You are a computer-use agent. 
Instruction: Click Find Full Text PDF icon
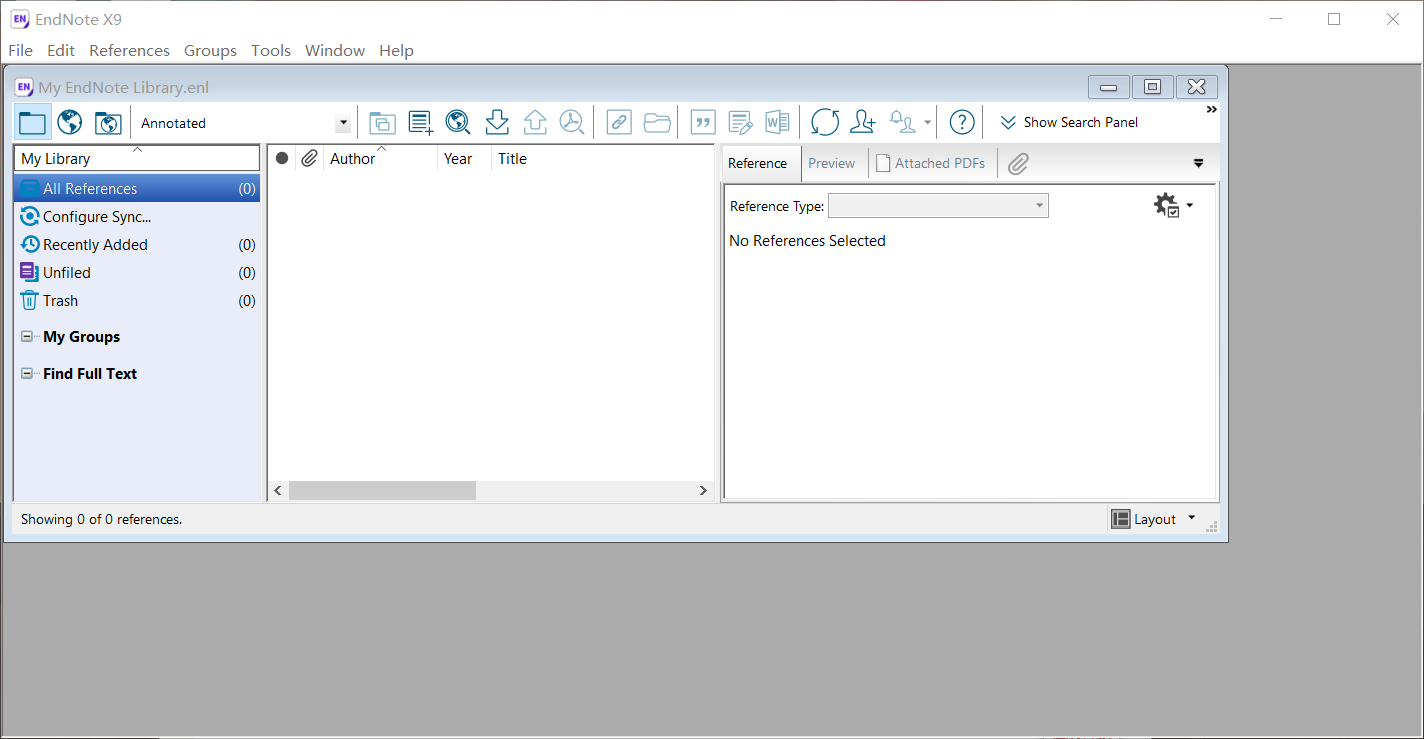(x=572, y=122)
